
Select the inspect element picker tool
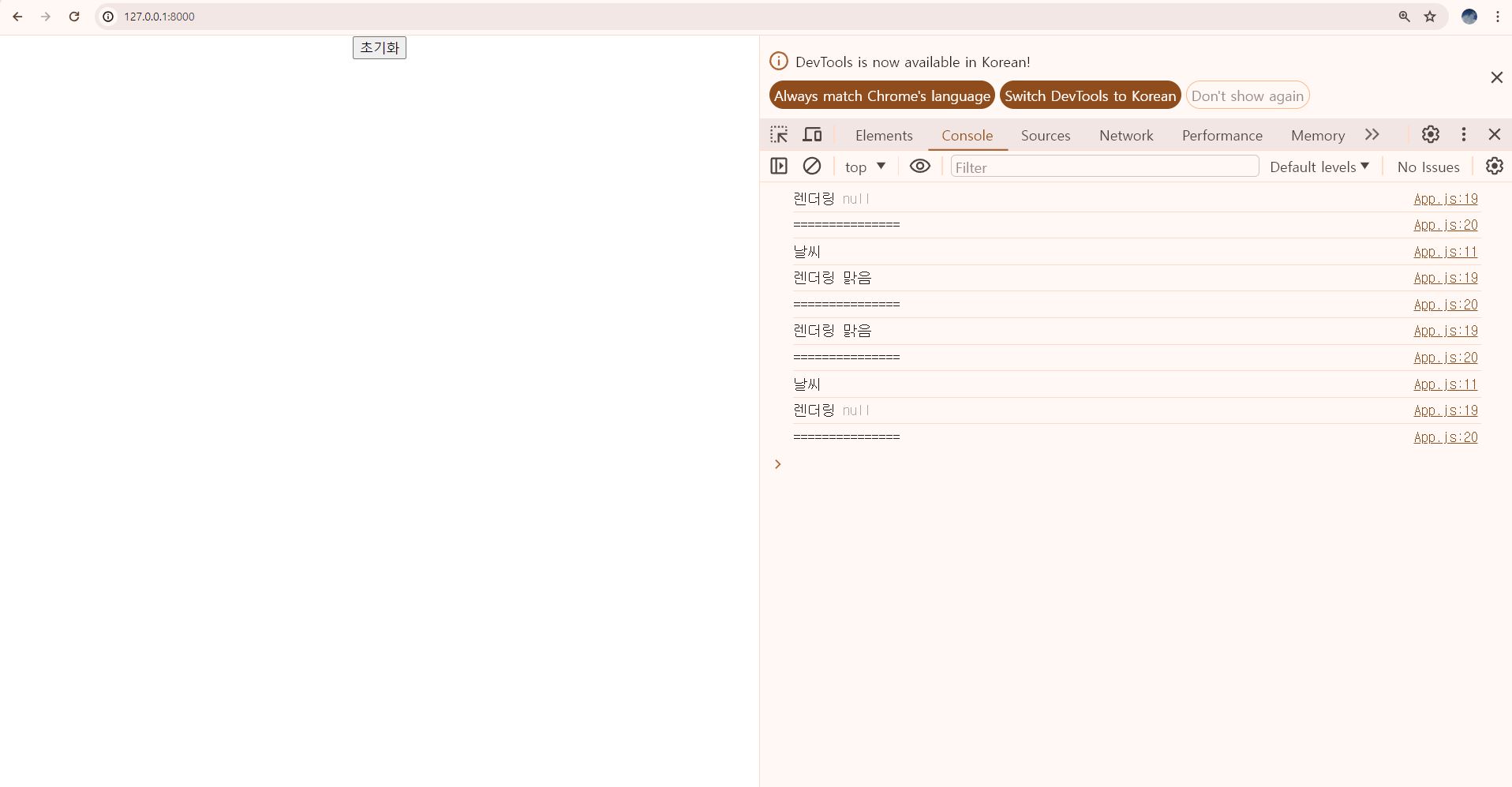tap(779, 135)
